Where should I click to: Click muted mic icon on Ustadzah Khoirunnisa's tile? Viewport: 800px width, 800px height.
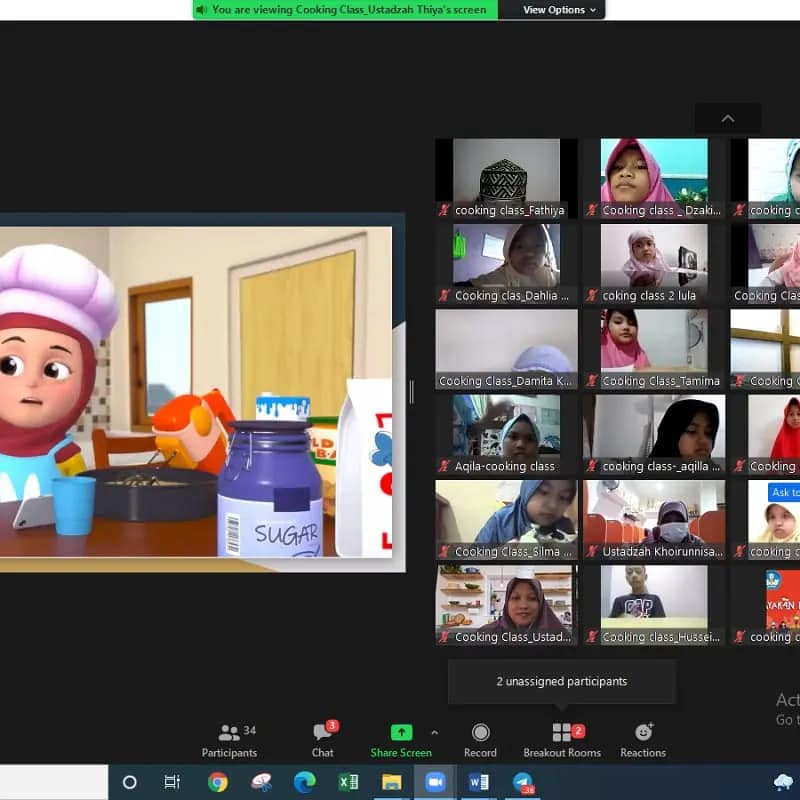592,552
